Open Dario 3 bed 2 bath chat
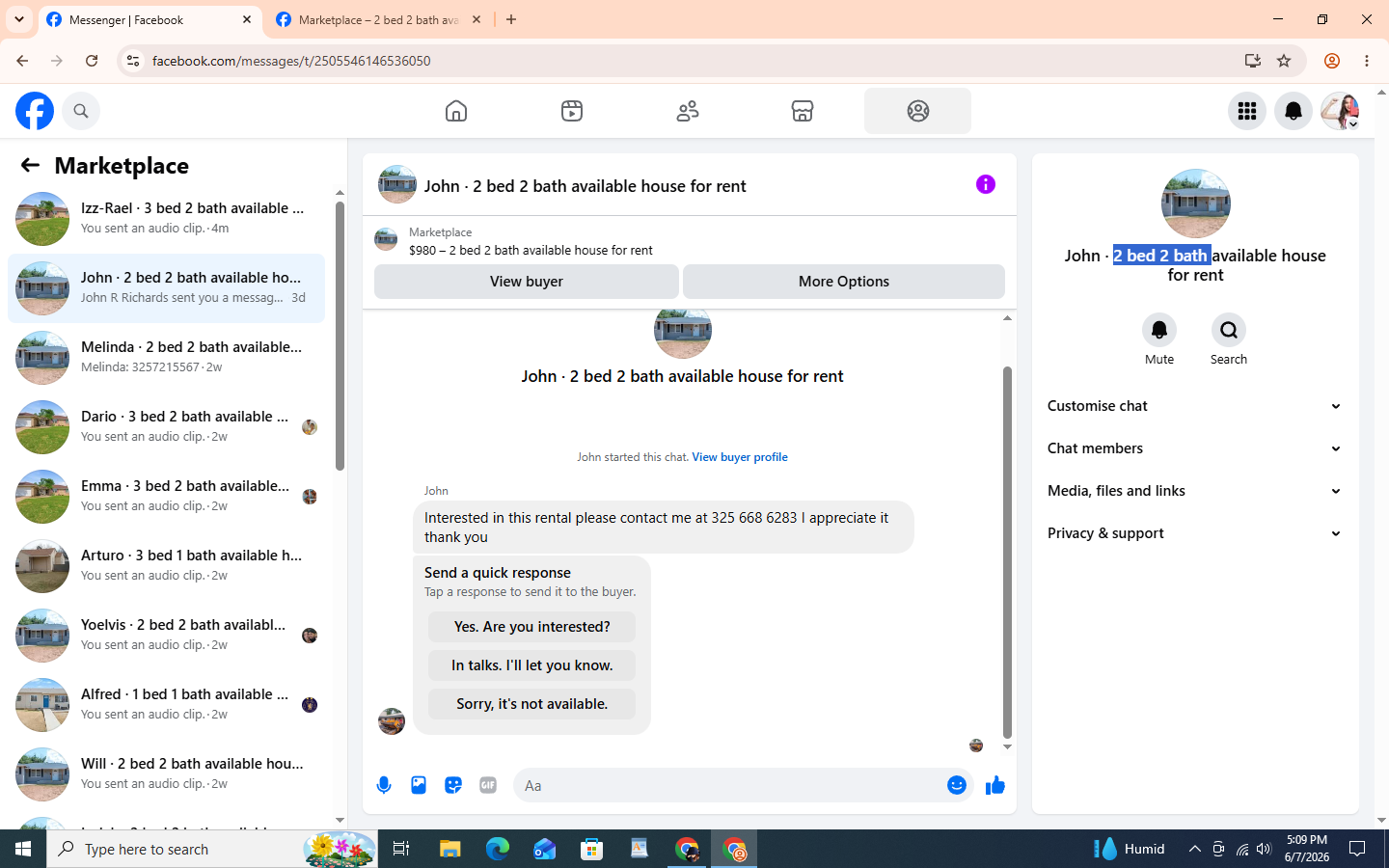The height and width of the screenshot is (868, 1389). click(167, 426)
